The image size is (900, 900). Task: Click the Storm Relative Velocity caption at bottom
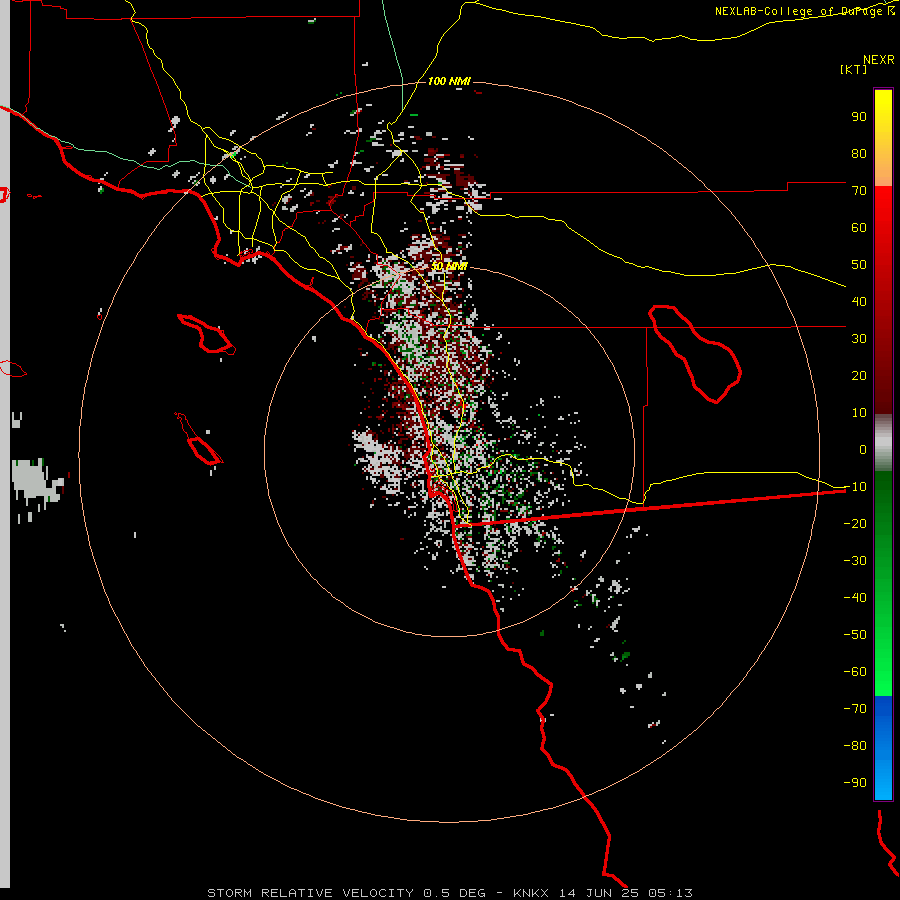pos(449,893)
